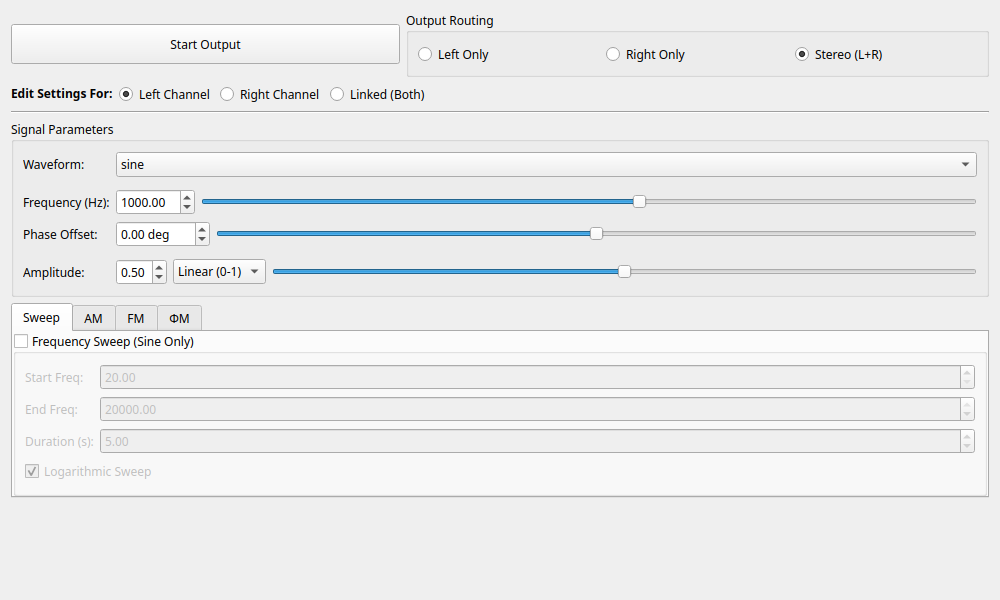Select Right Only output routing

614,55
